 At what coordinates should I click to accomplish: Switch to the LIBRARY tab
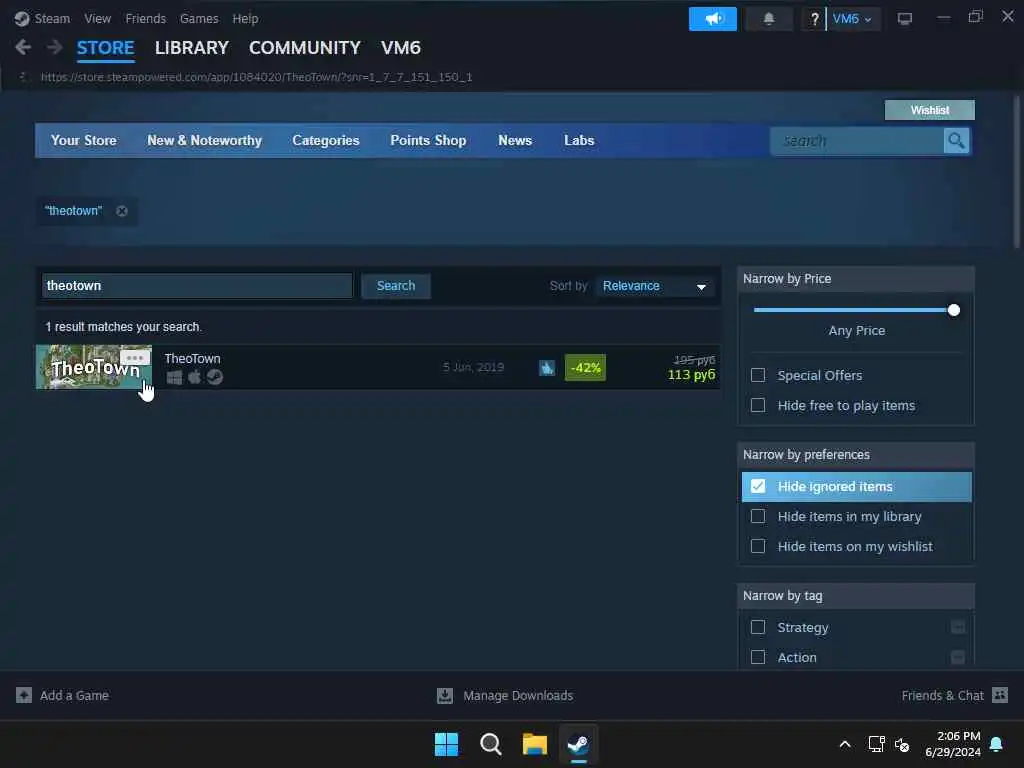[192, 48]
